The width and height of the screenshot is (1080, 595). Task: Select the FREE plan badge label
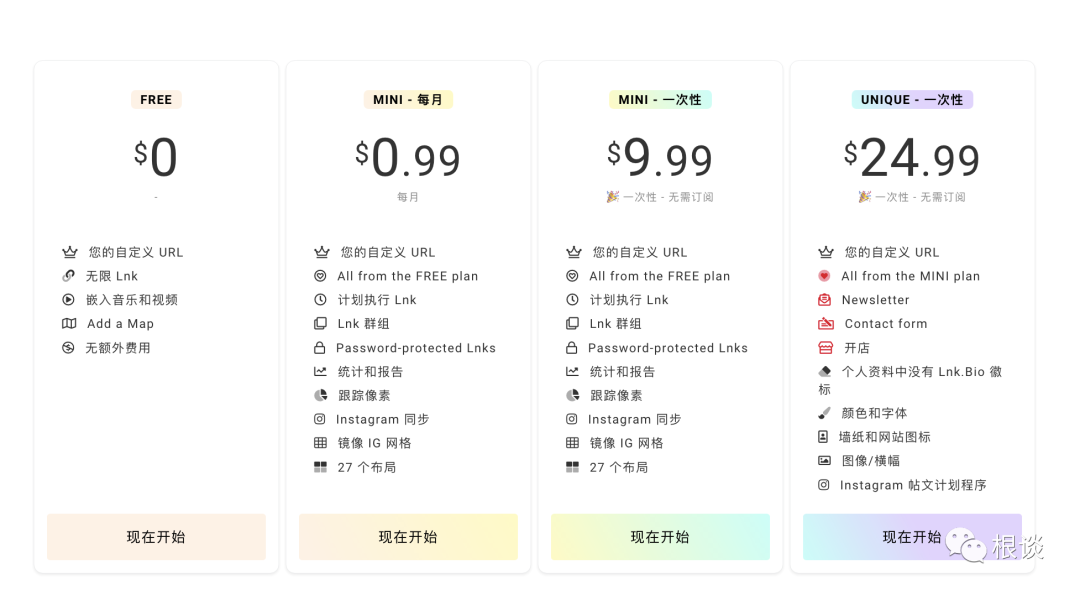coord(156,100)
